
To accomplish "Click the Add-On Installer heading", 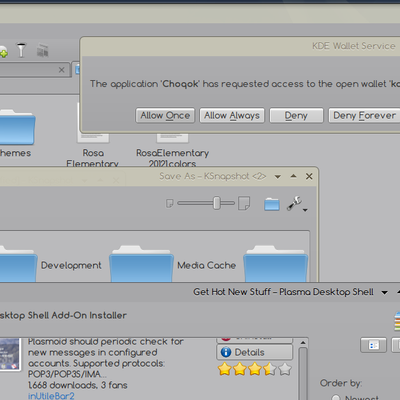I will tap(63, 315).
